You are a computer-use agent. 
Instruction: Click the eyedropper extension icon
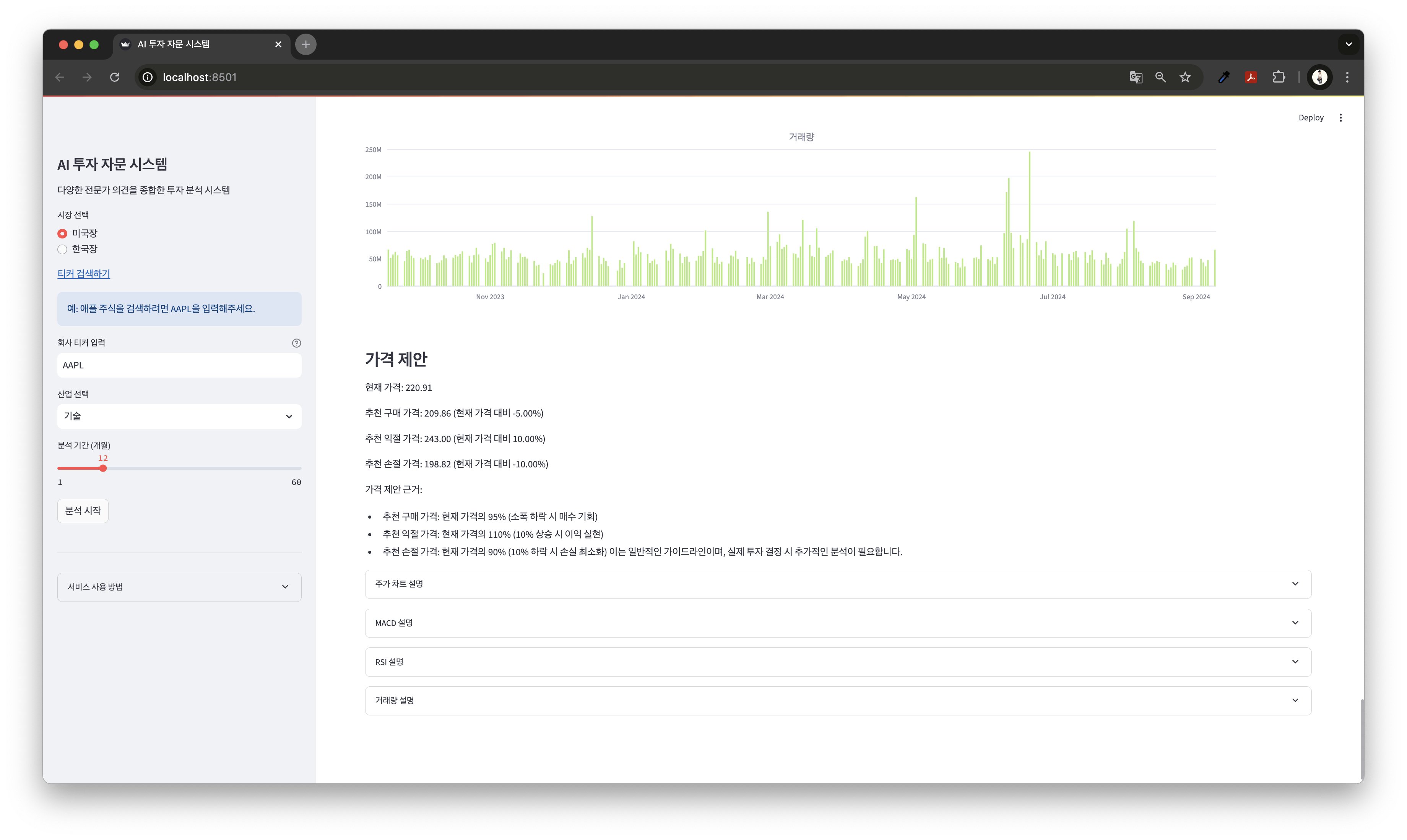pyautogui.click(x=1223, y=77)
